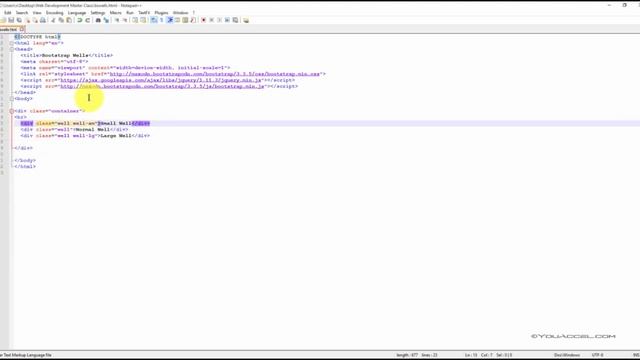Click the Stop recording macro icon
The height and width of the screenshot is (360, 640).
(212, 20)
